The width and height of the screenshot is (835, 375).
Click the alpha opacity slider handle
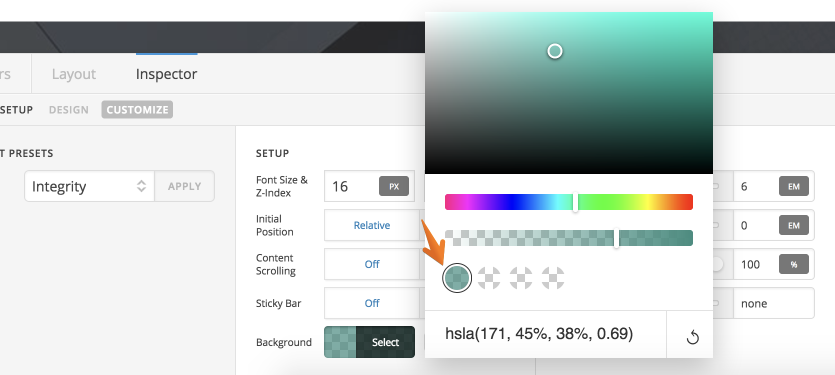point(616,238)
